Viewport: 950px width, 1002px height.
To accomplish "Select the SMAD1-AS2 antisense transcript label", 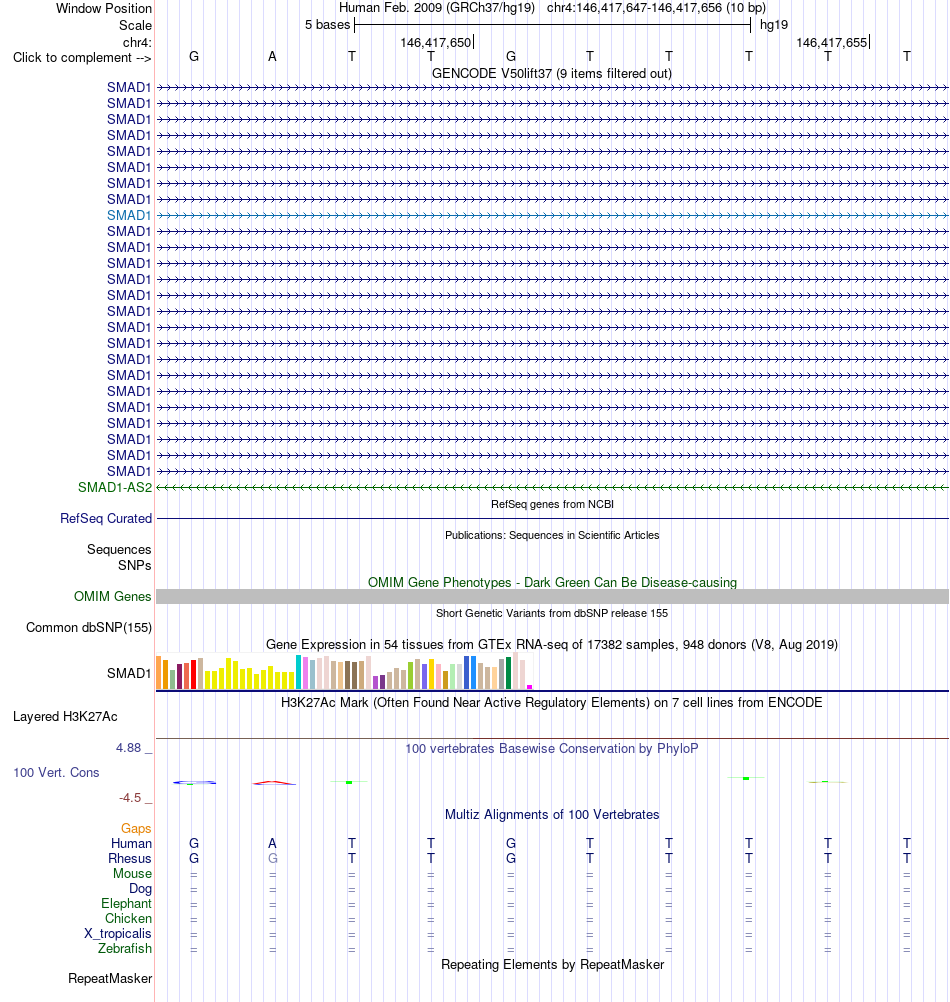I will coord(115,488).
